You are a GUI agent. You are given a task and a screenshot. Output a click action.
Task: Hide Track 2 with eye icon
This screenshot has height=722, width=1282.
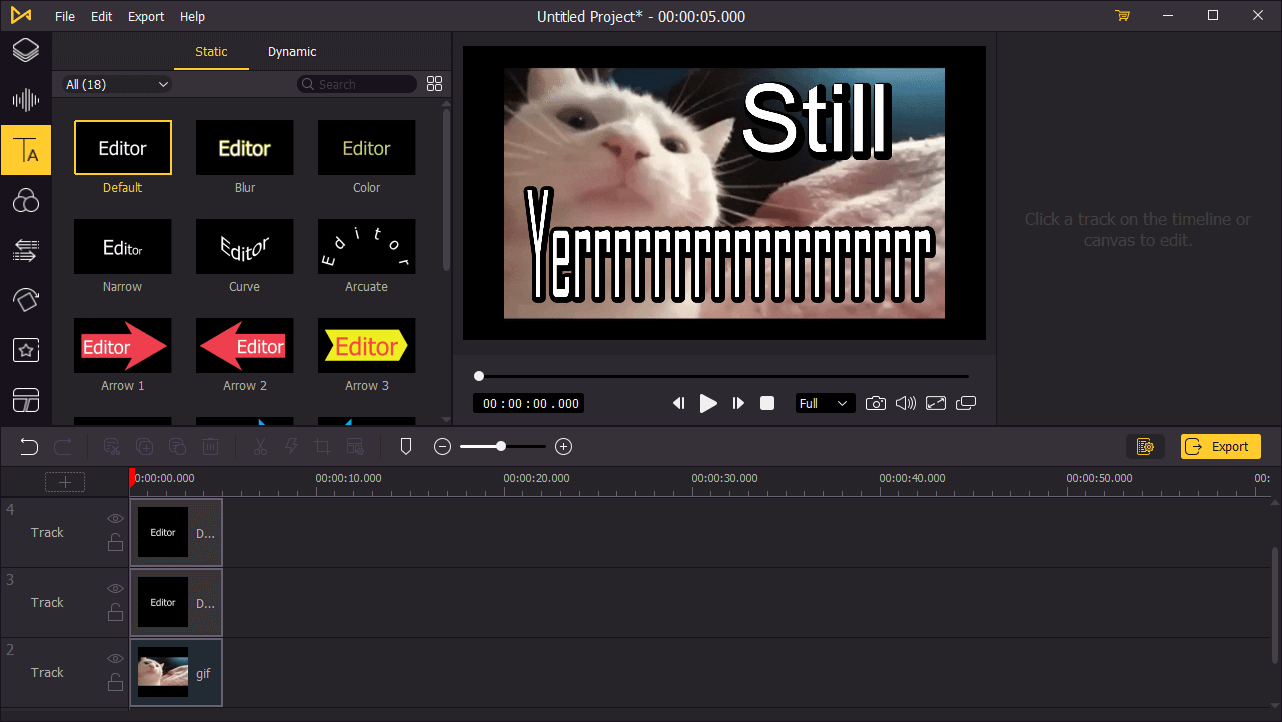(x=116, y=658)
